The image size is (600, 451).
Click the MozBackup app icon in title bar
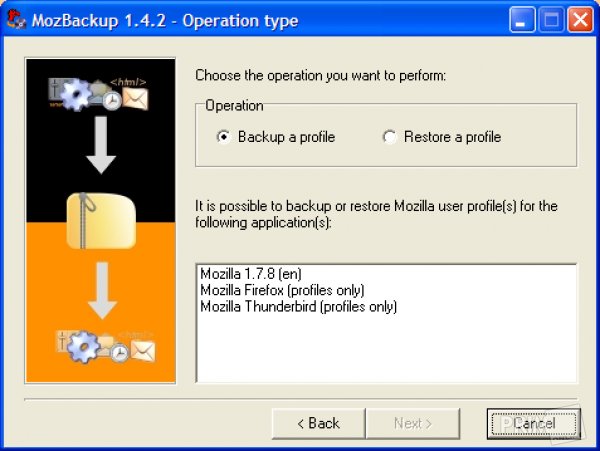click(x=16, y=19)
